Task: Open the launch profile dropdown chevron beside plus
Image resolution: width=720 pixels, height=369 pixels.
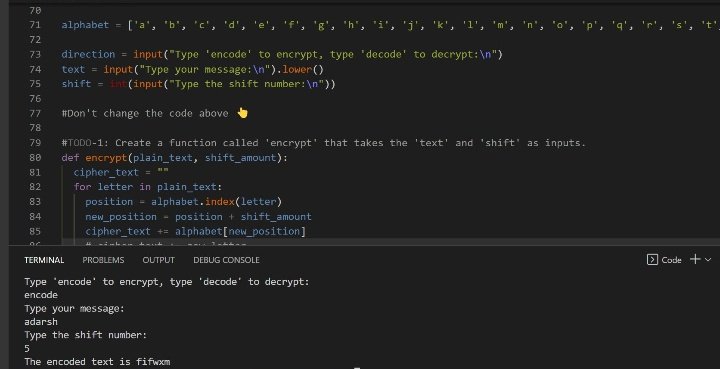Action: [708, 260]
